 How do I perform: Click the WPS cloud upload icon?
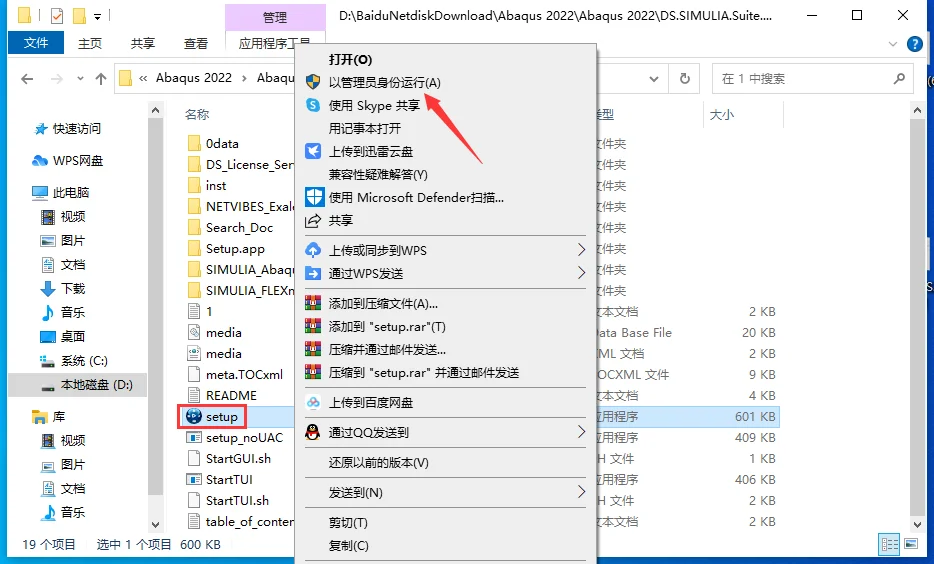(x=313, y=250)
